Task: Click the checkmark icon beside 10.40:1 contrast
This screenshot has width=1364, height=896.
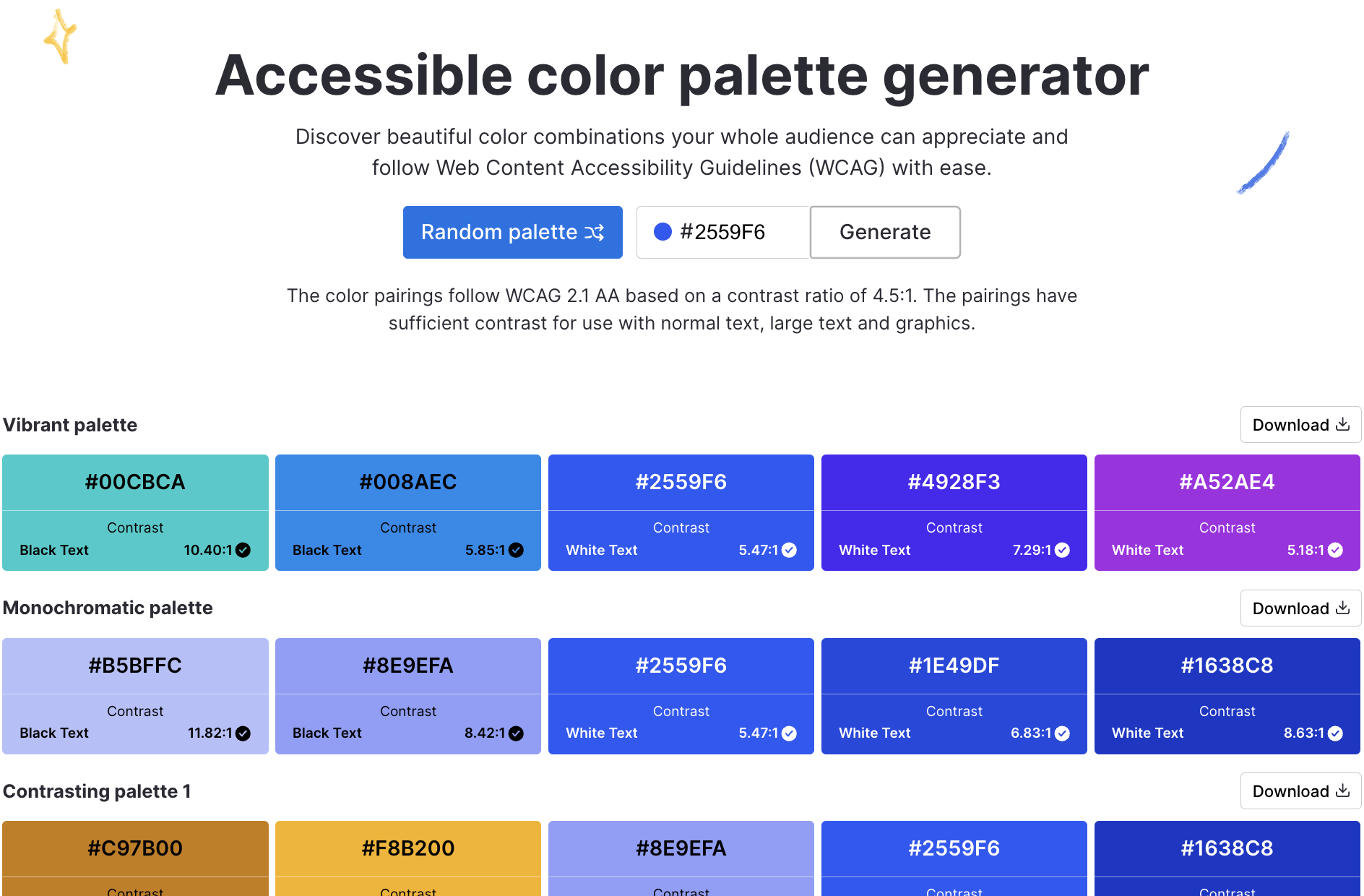Action: pyautogui.click(x=243, y=550)
